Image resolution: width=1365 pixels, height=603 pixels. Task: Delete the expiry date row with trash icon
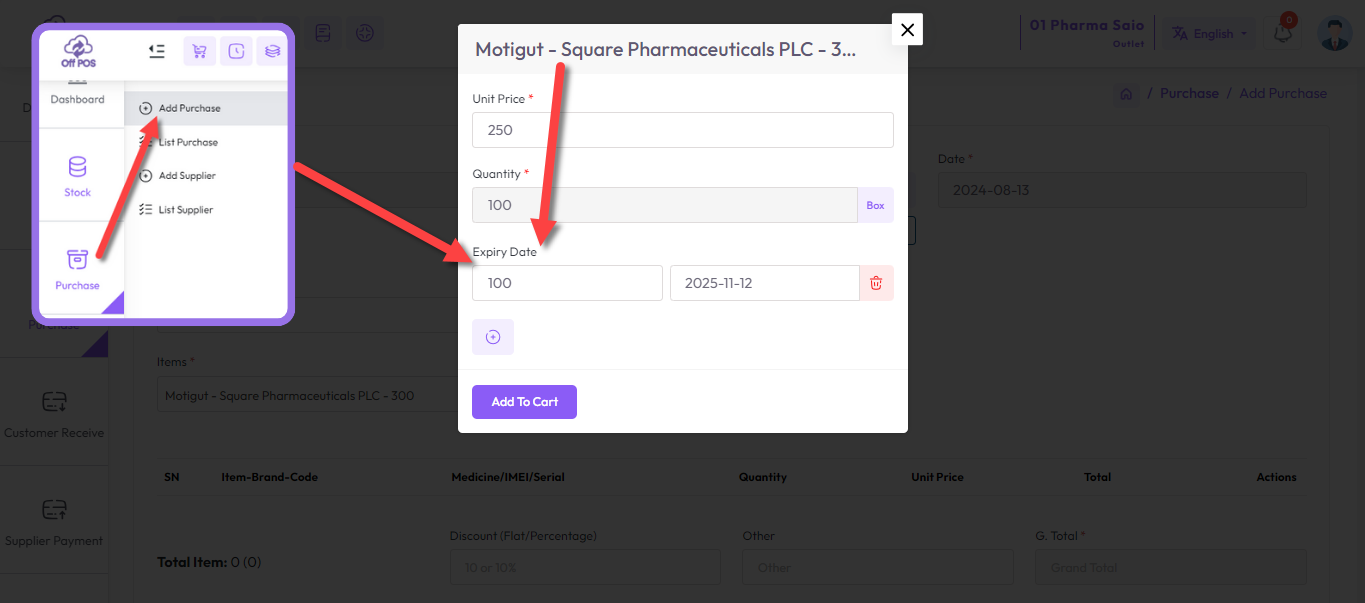click(876, 283)
